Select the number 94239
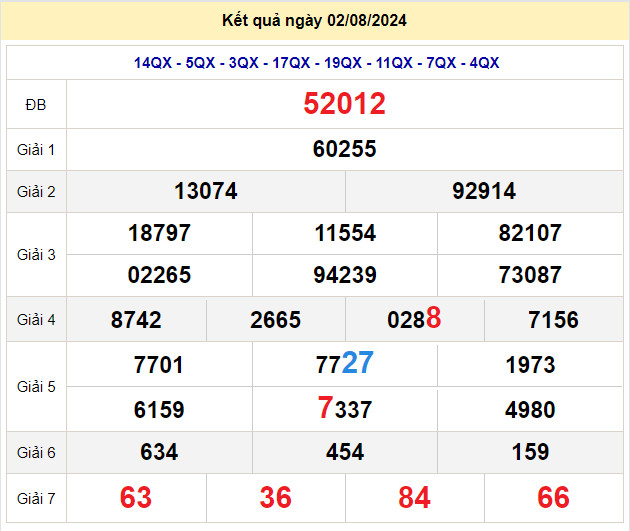This screenshot has width=630, height=531. (345, 275)
